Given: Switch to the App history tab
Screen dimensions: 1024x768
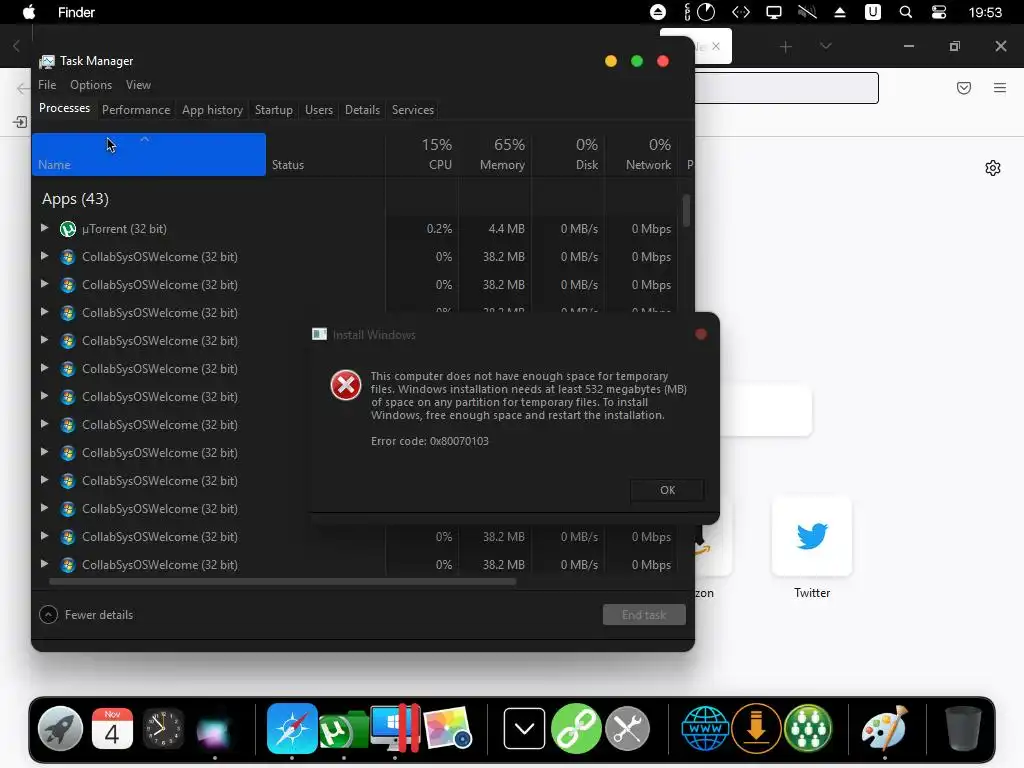Looking at the screenshot, I should (x=212, y=110).
